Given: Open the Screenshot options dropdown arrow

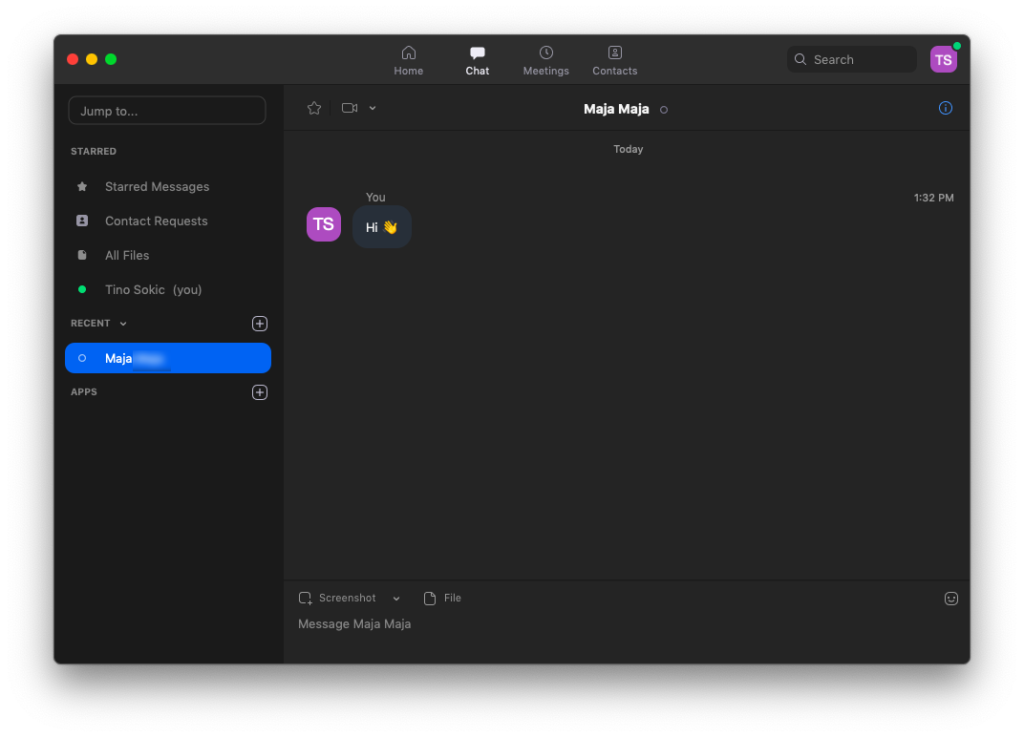Looking at the screenshot, I should (x=396, y=598).
